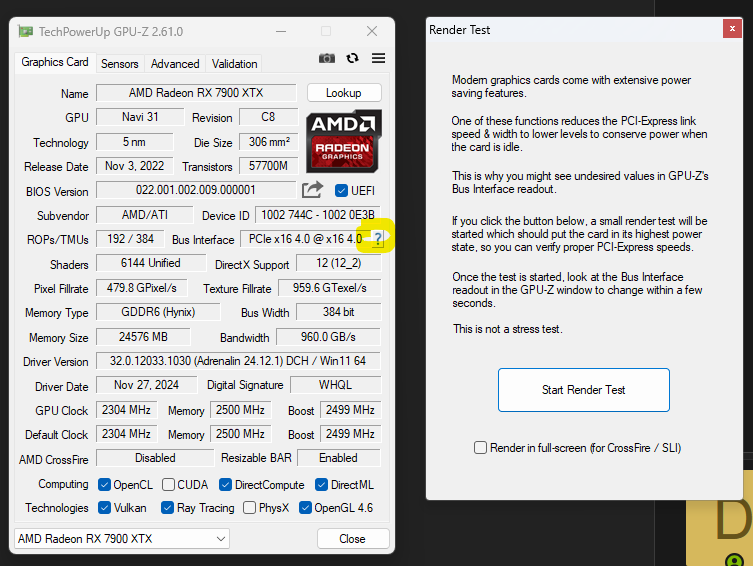This screenshot has height=566, width=753.
Task: Switch to the Graphics Card tab
Action: click(x=55, y=62)
